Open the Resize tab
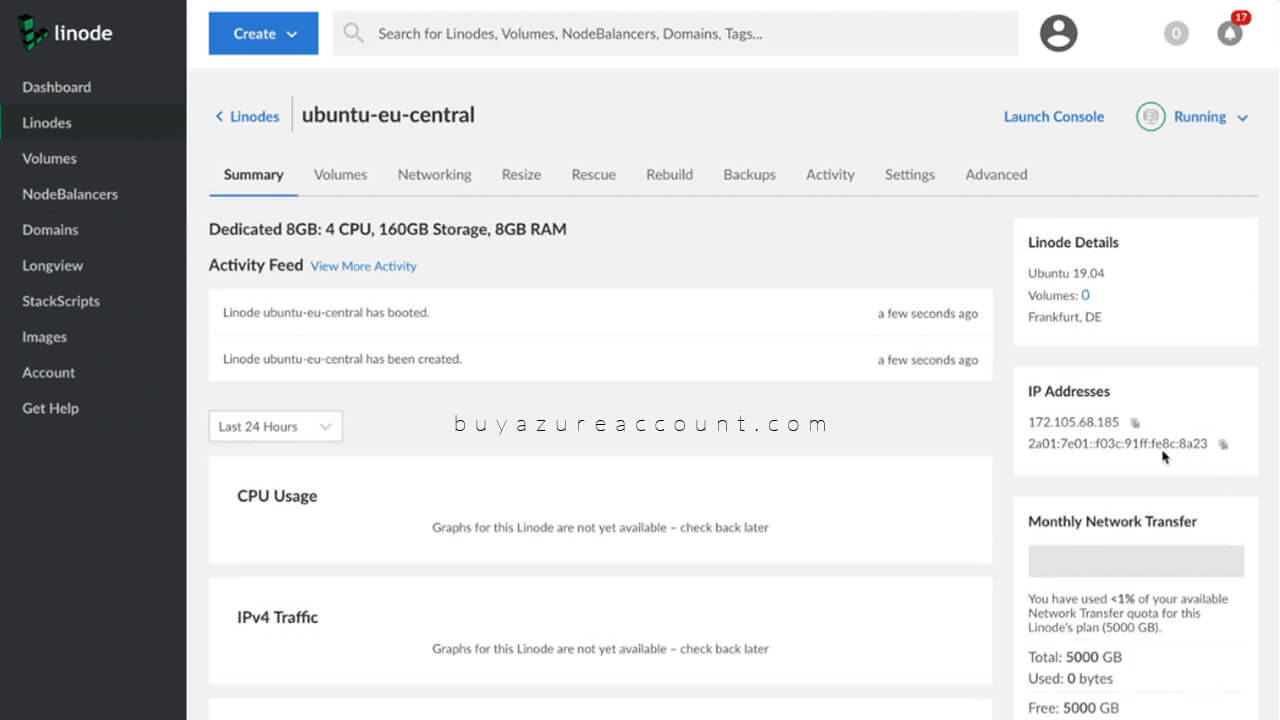 (x=521, y=174)
